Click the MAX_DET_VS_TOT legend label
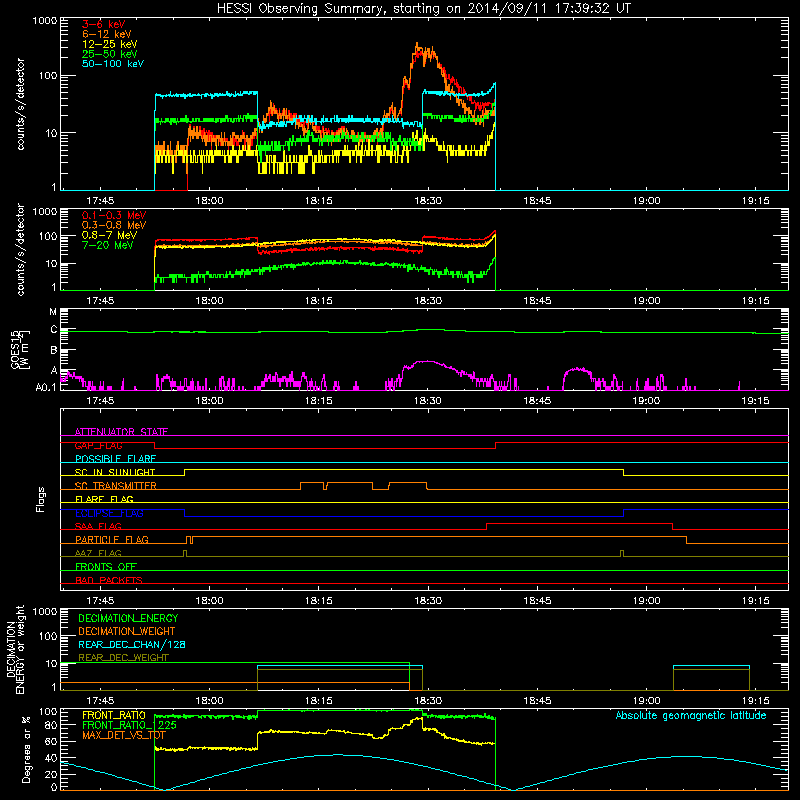The image size is (800, 800). point(124,735)
